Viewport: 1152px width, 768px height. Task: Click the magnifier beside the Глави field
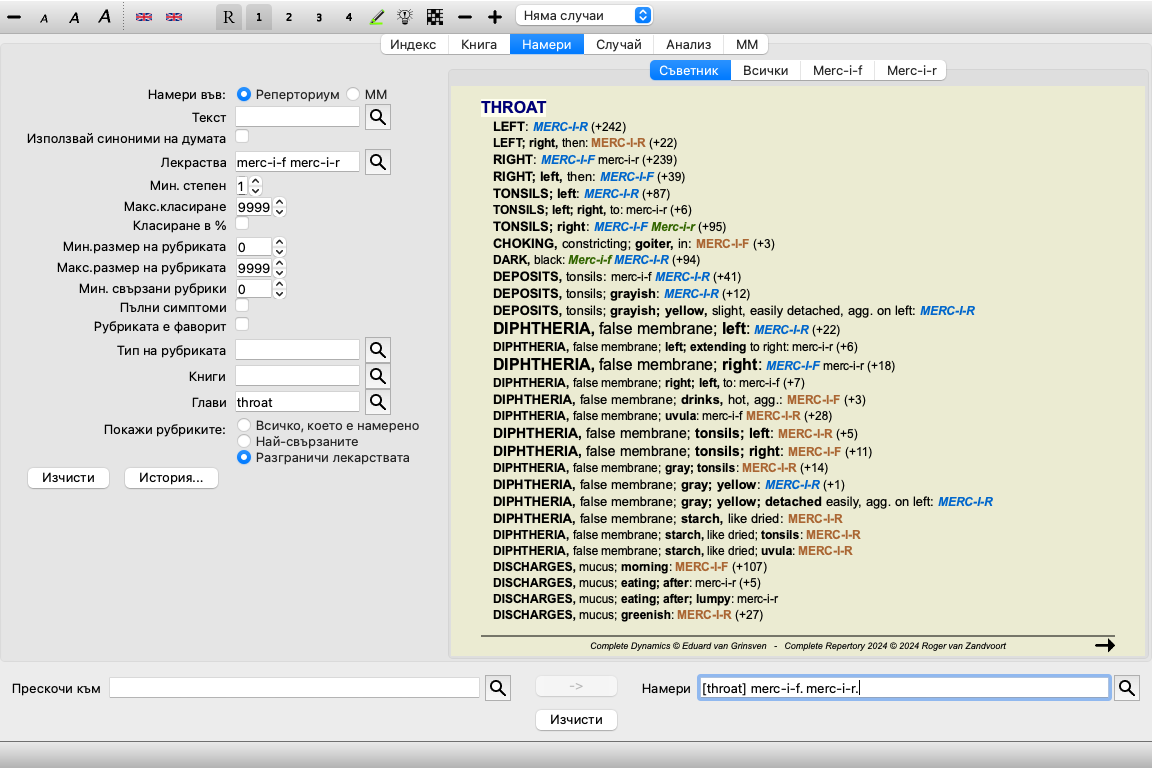pos(377,402)
